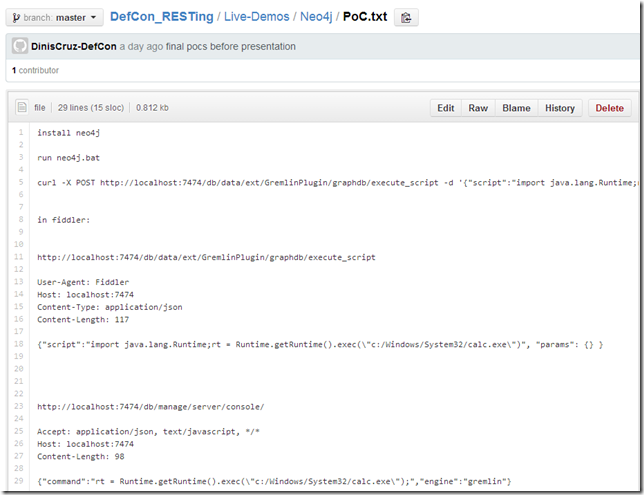The image size is (644, 495).
Task: Click the script JSON payload on line 18
Action: click(320, 345)
